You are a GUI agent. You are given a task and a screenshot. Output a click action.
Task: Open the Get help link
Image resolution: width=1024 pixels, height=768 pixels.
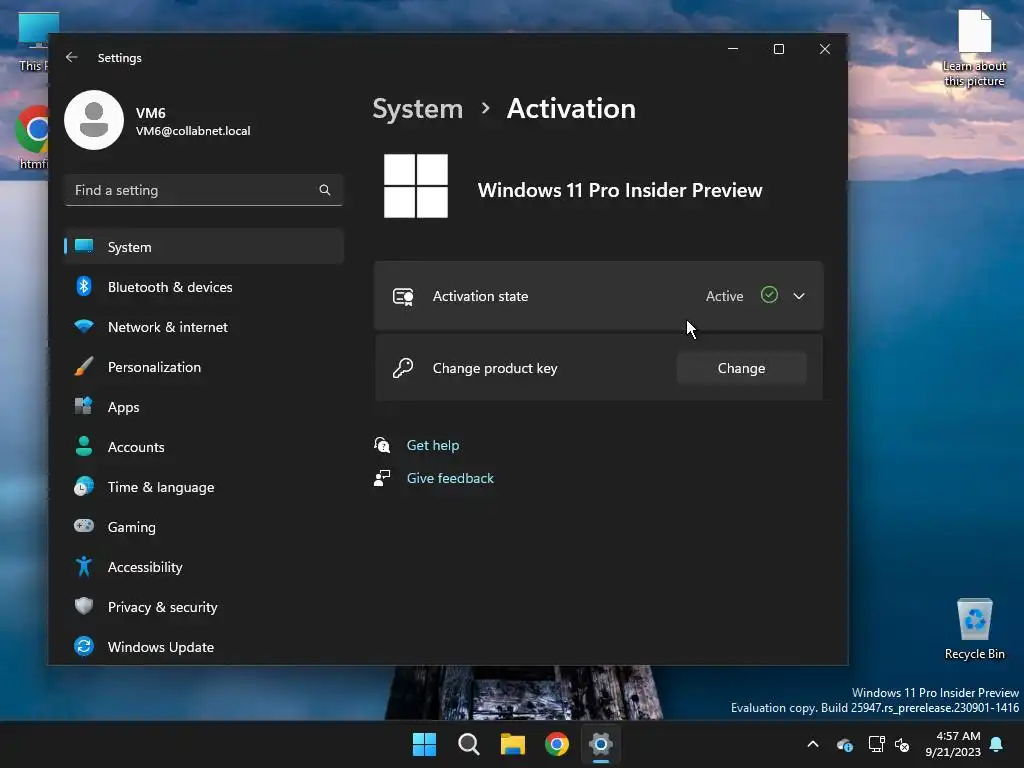click(432, 445)
